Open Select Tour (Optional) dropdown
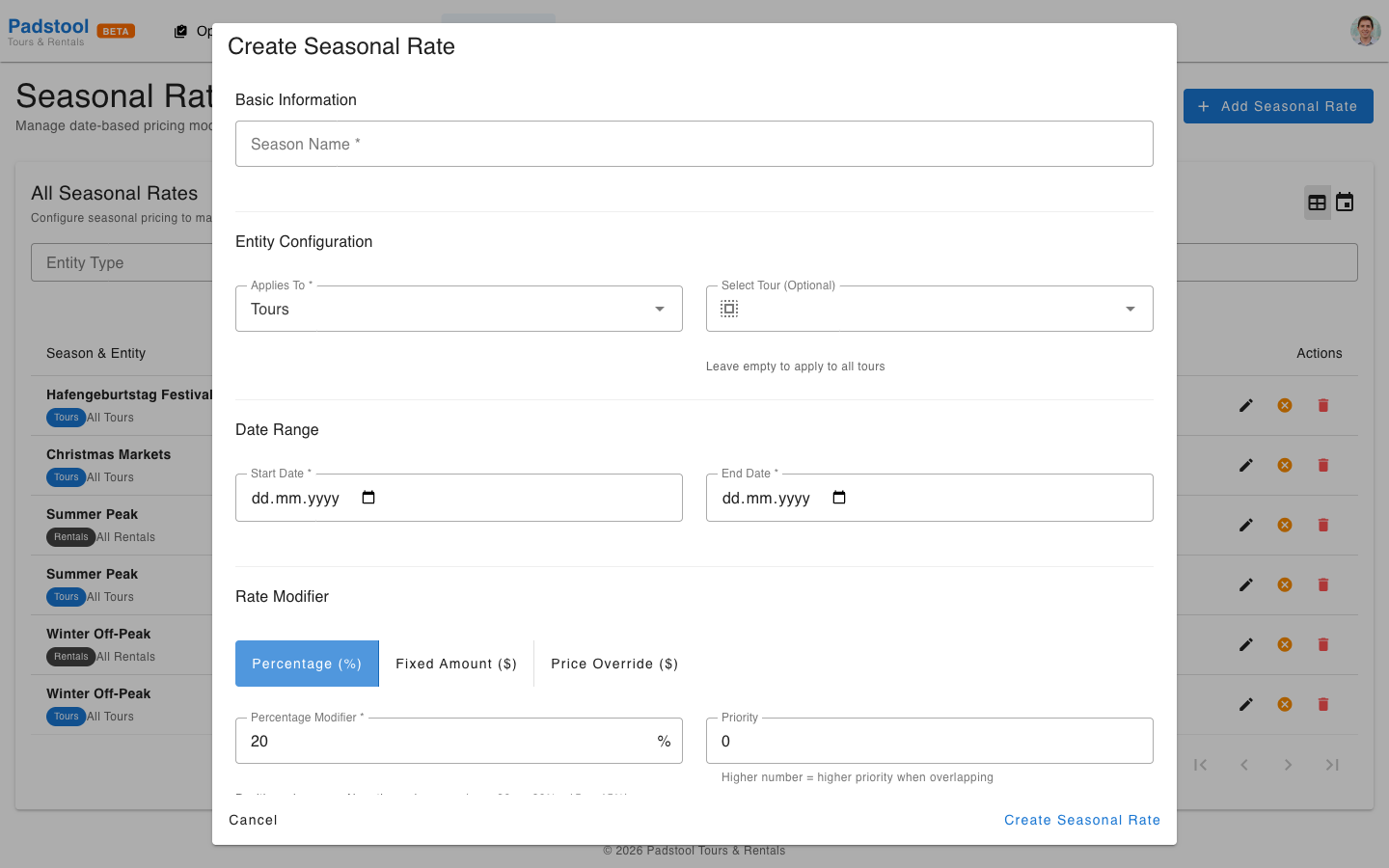This screenshot has height=868, width=1389. (x=930, y=309)
